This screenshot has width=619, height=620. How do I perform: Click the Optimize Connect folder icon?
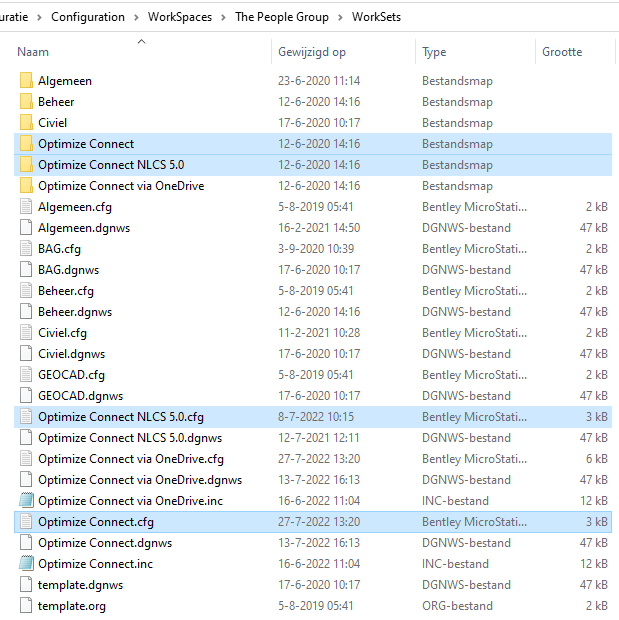(x=26, y=144)
